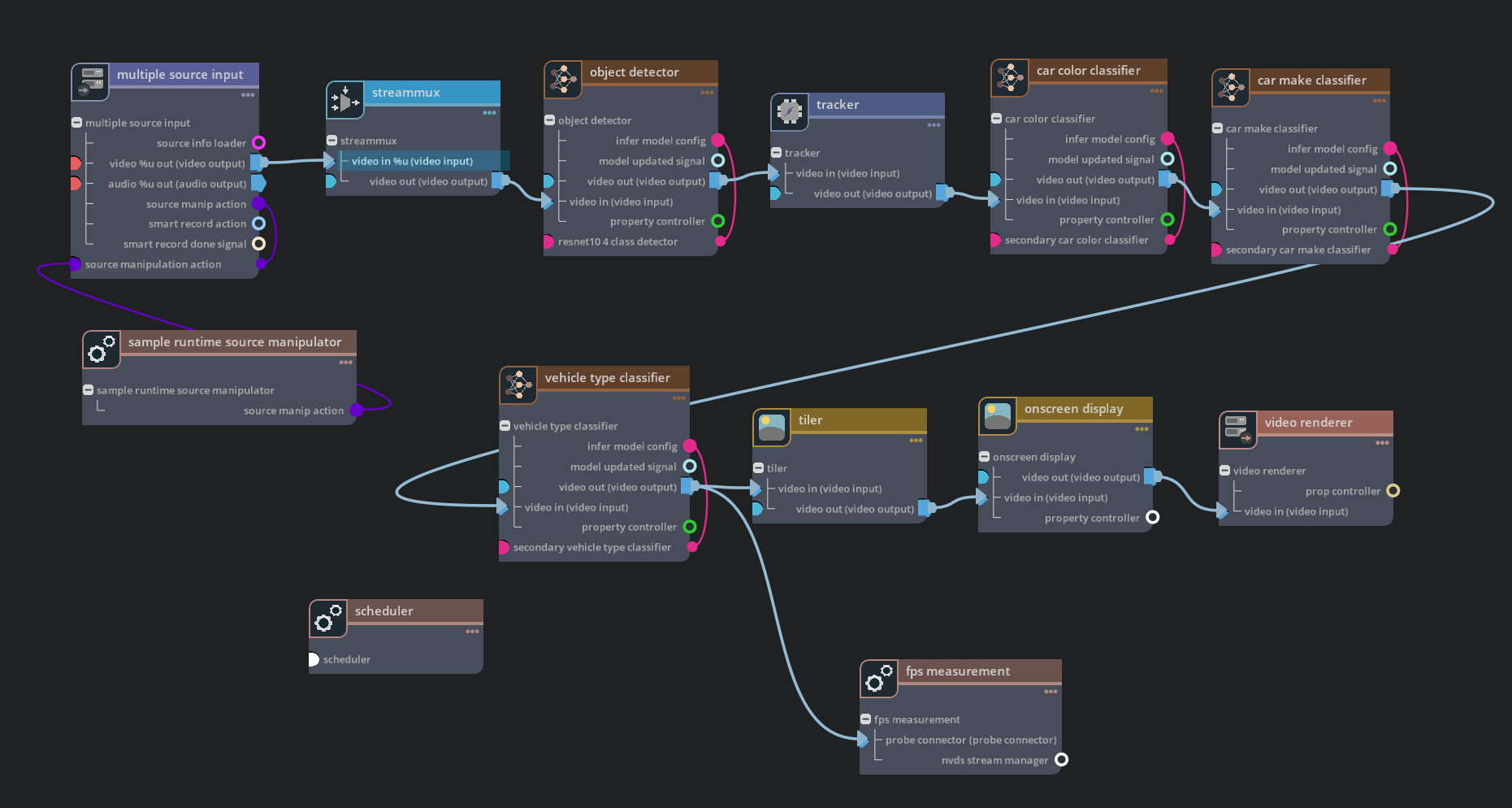The height and width of the screenshot is (808, 1512).
Task: Open the three-dot menu on onscreen display
Action: [1142, 429]
